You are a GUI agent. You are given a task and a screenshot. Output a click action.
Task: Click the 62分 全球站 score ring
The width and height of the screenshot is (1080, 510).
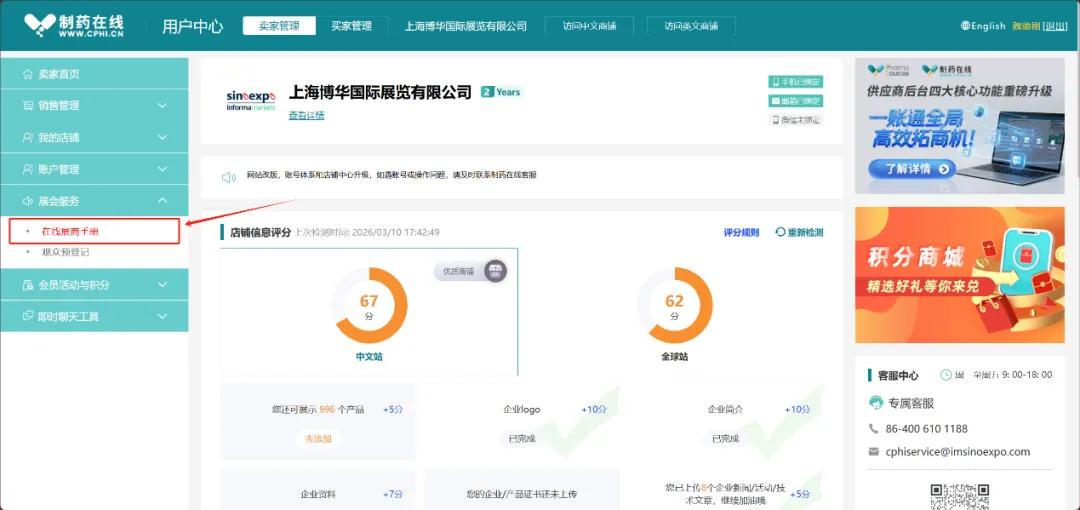[674, 305]
